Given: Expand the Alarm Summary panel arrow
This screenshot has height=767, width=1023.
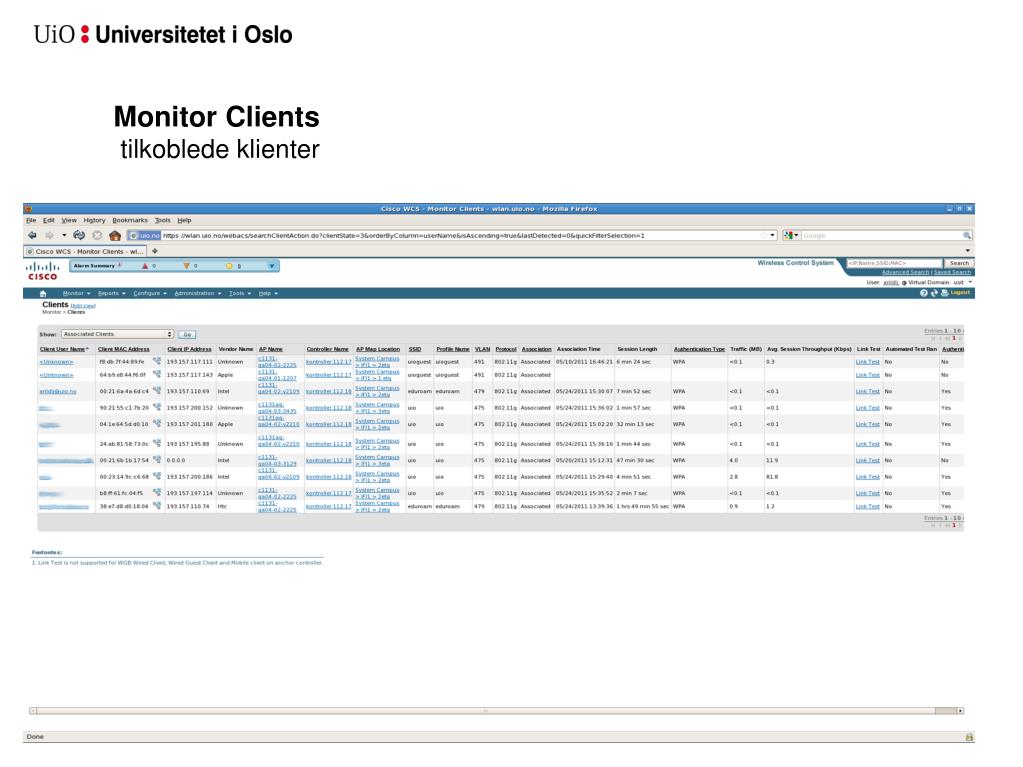Looking at the screenshot, I should [x=272, y=266].
